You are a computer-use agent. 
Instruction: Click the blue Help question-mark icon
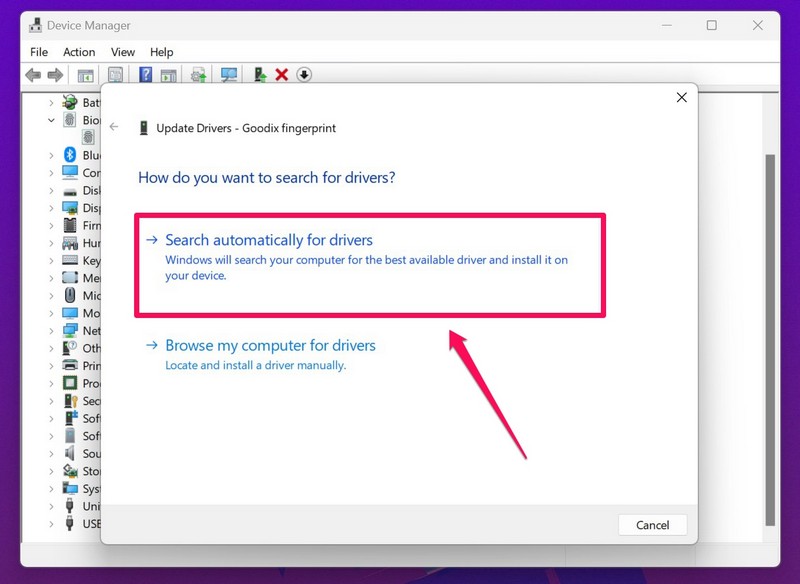tap(145, 75)
